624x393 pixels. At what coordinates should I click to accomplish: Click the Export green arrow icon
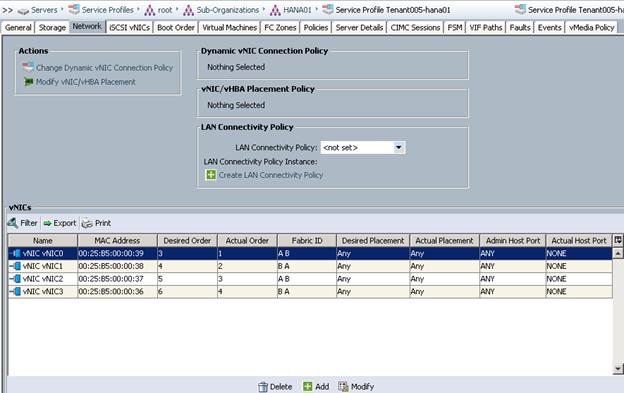tap(47, 223)
